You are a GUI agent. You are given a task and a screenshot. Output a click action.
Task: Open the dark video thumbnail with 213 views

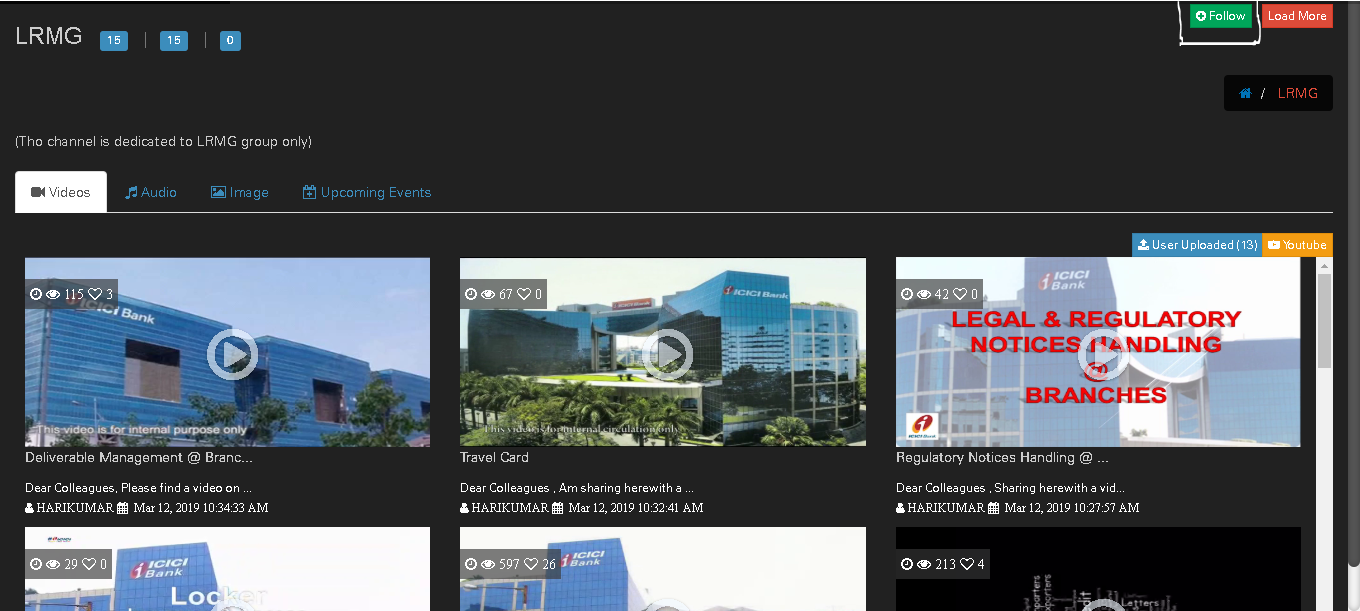coord(1098,569)
